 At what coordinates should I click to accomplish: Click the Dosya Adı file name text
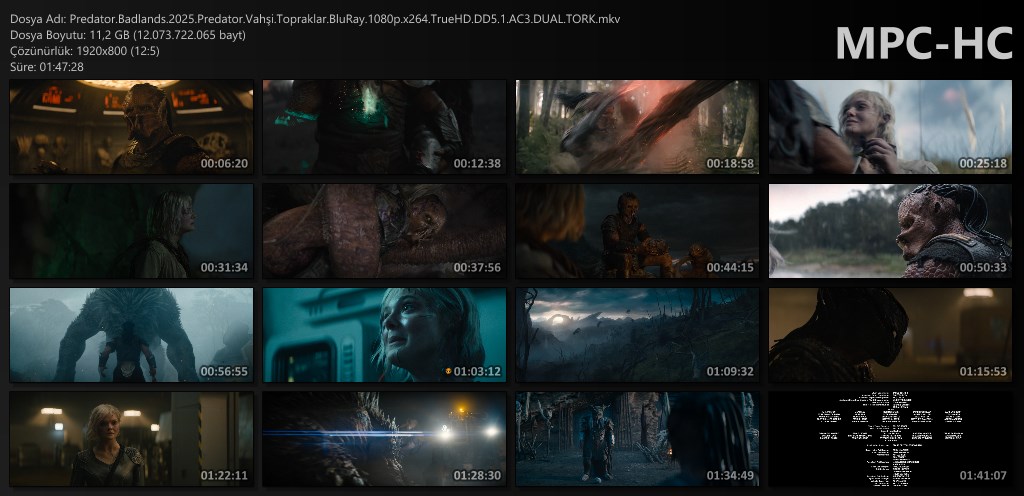point(315,19)
